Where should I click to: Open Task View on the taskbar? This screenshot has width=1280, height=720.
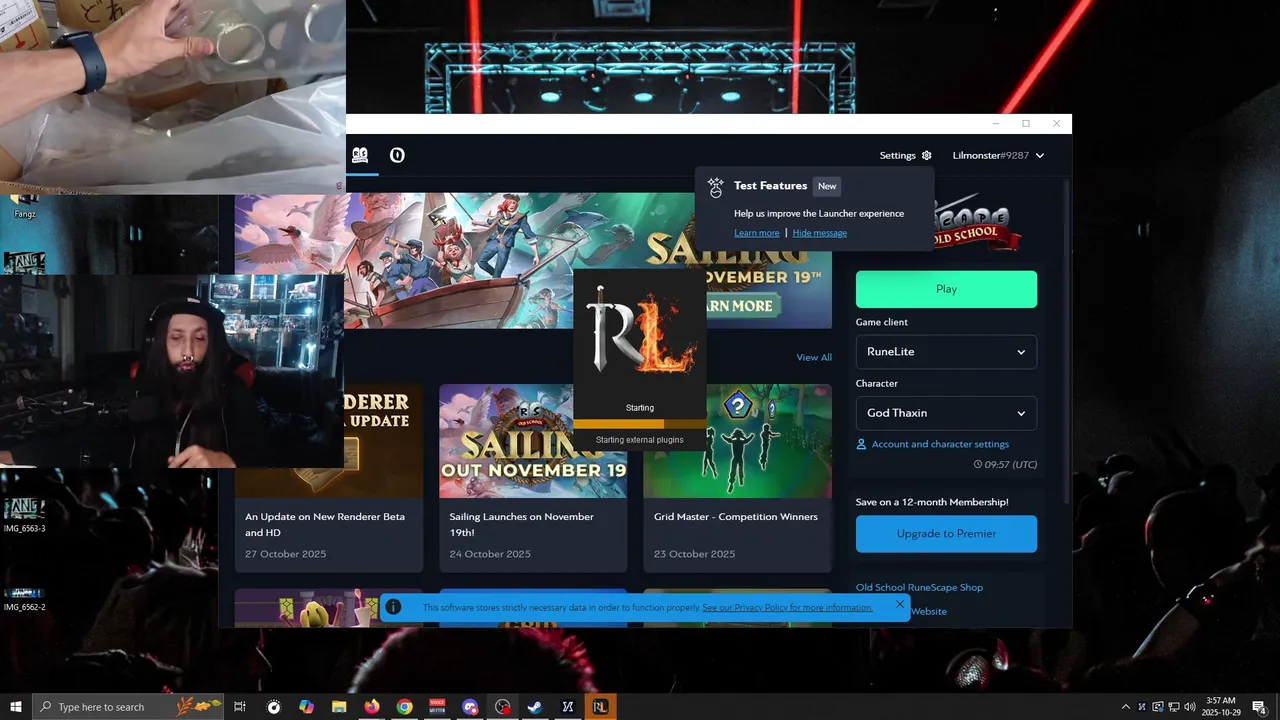(x=240, y=707)
